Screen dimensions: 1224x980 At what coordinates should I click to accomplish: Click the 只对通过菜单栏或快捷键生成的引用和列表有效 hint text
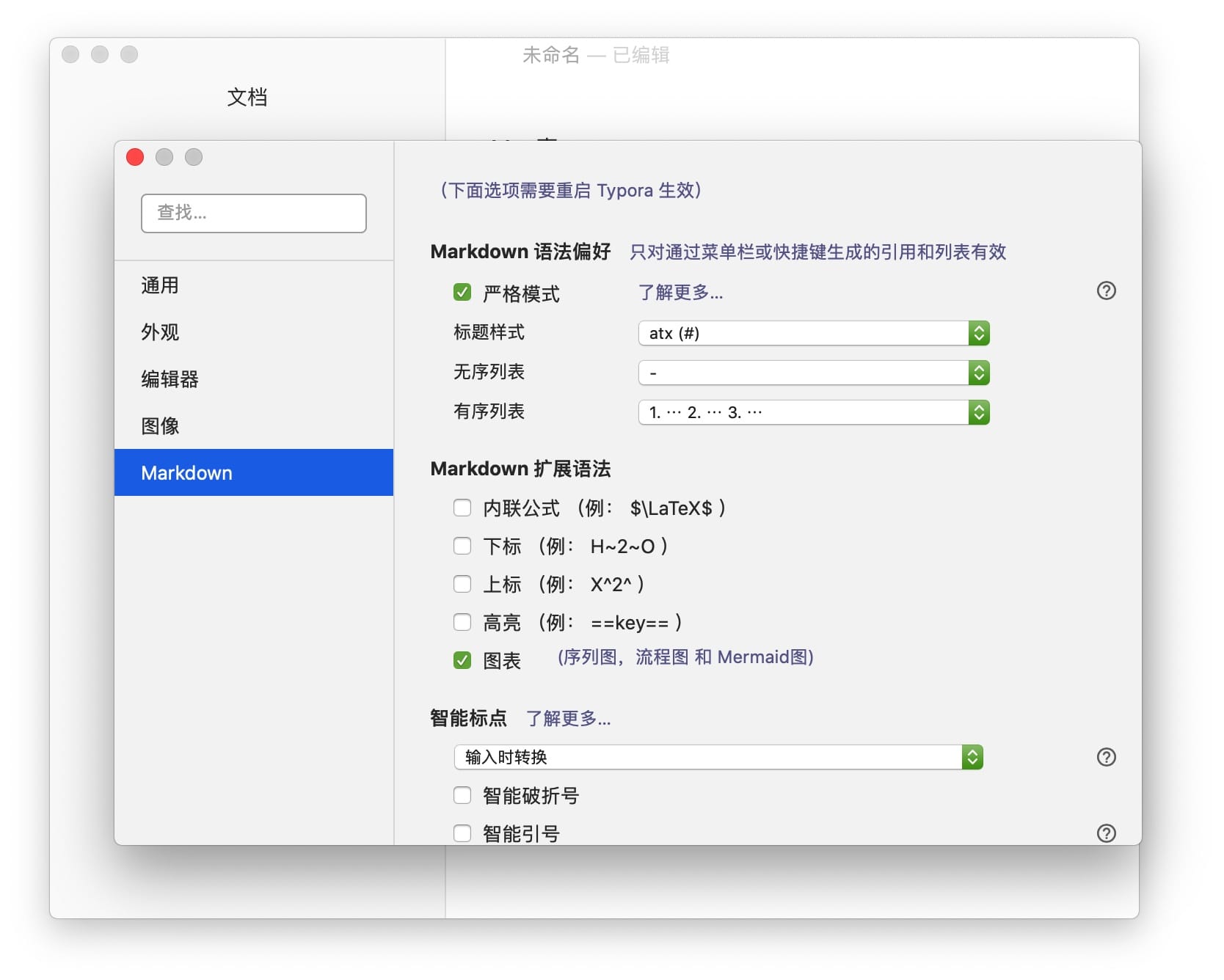818,252
